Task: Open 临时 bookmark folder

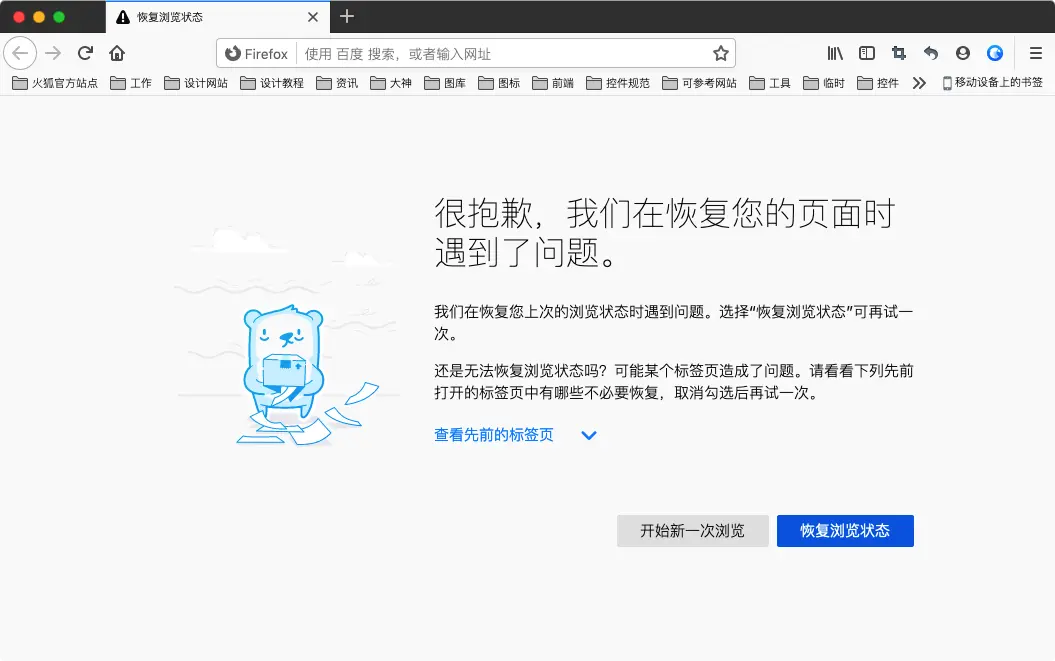Action: tap(824, 83)
